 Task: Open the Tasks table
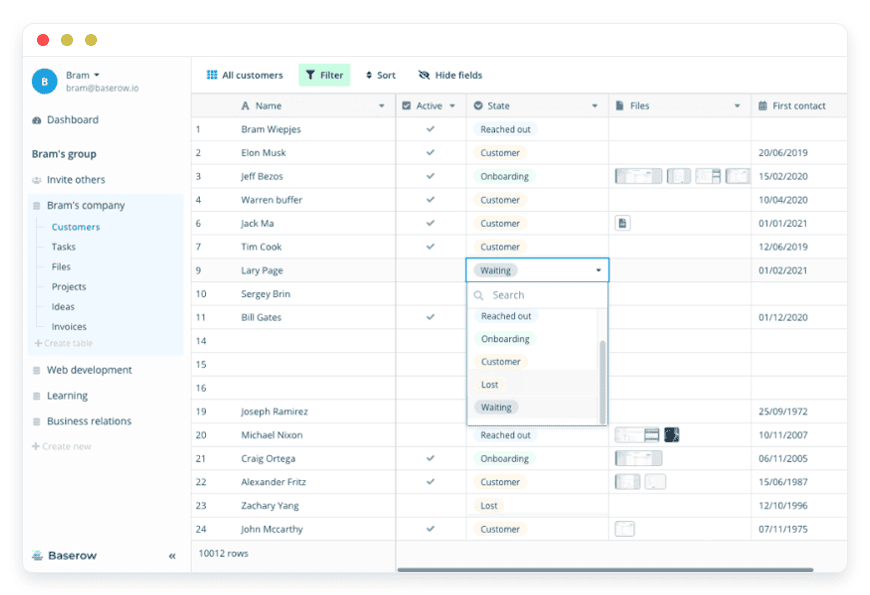(64, 247)
